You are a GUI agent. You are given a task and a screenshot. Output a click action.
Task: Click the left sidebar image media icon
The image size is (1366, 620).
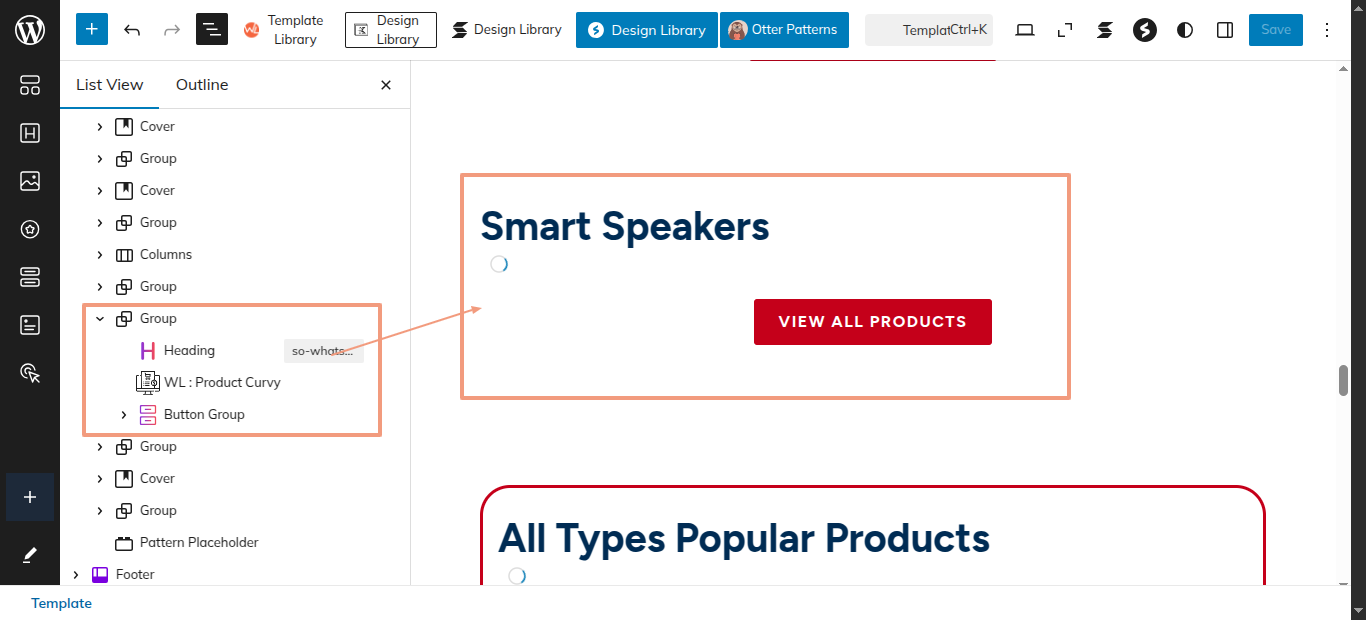click(30, 181)
